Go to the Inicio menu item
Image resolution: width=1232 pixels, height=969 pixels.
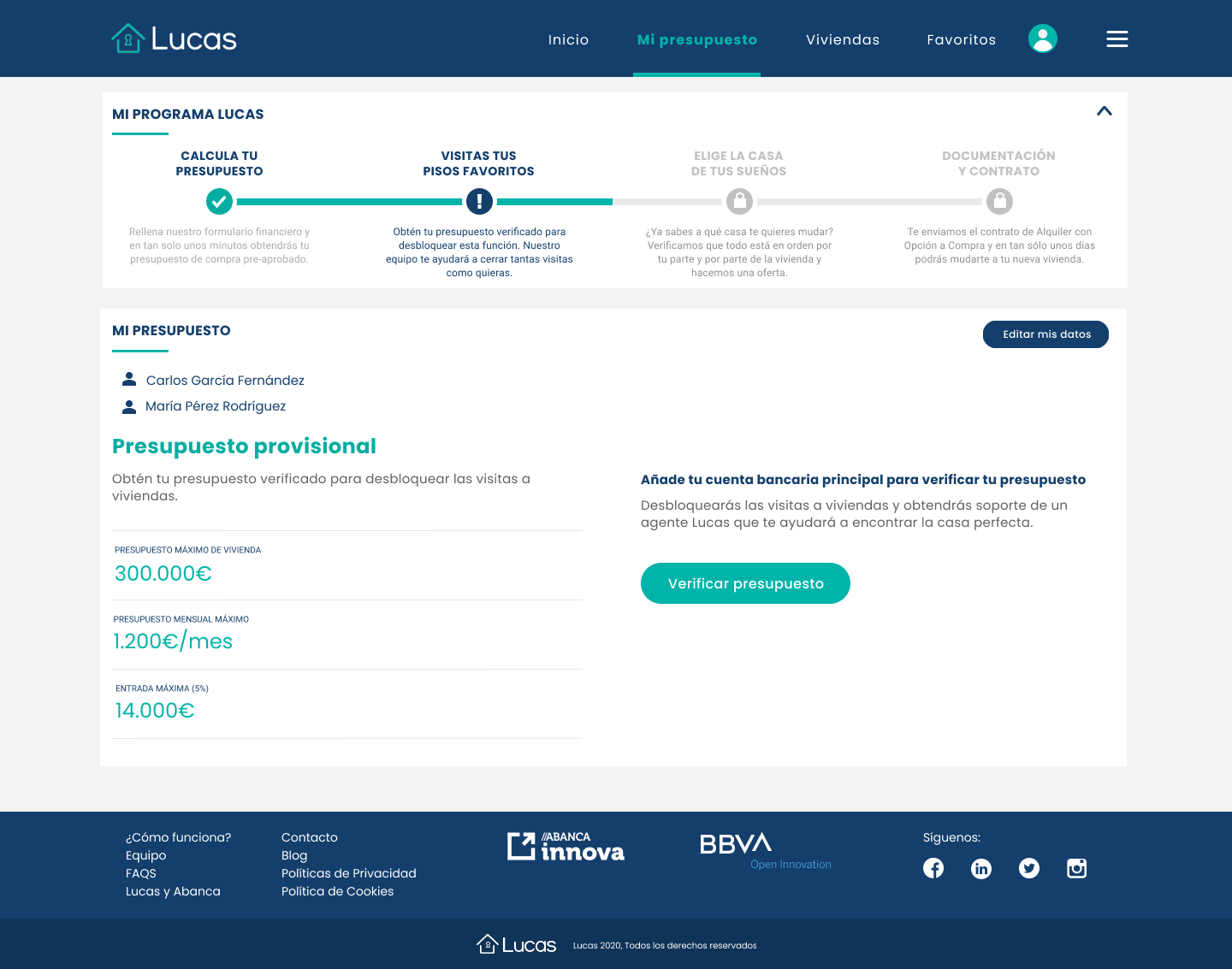[x=568, y=39]
